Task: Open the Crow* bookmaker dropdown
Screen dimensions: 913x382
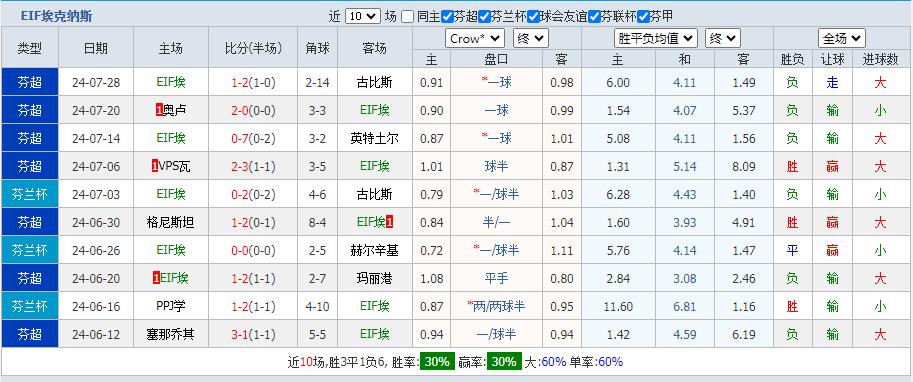Action: pos(475,38)
